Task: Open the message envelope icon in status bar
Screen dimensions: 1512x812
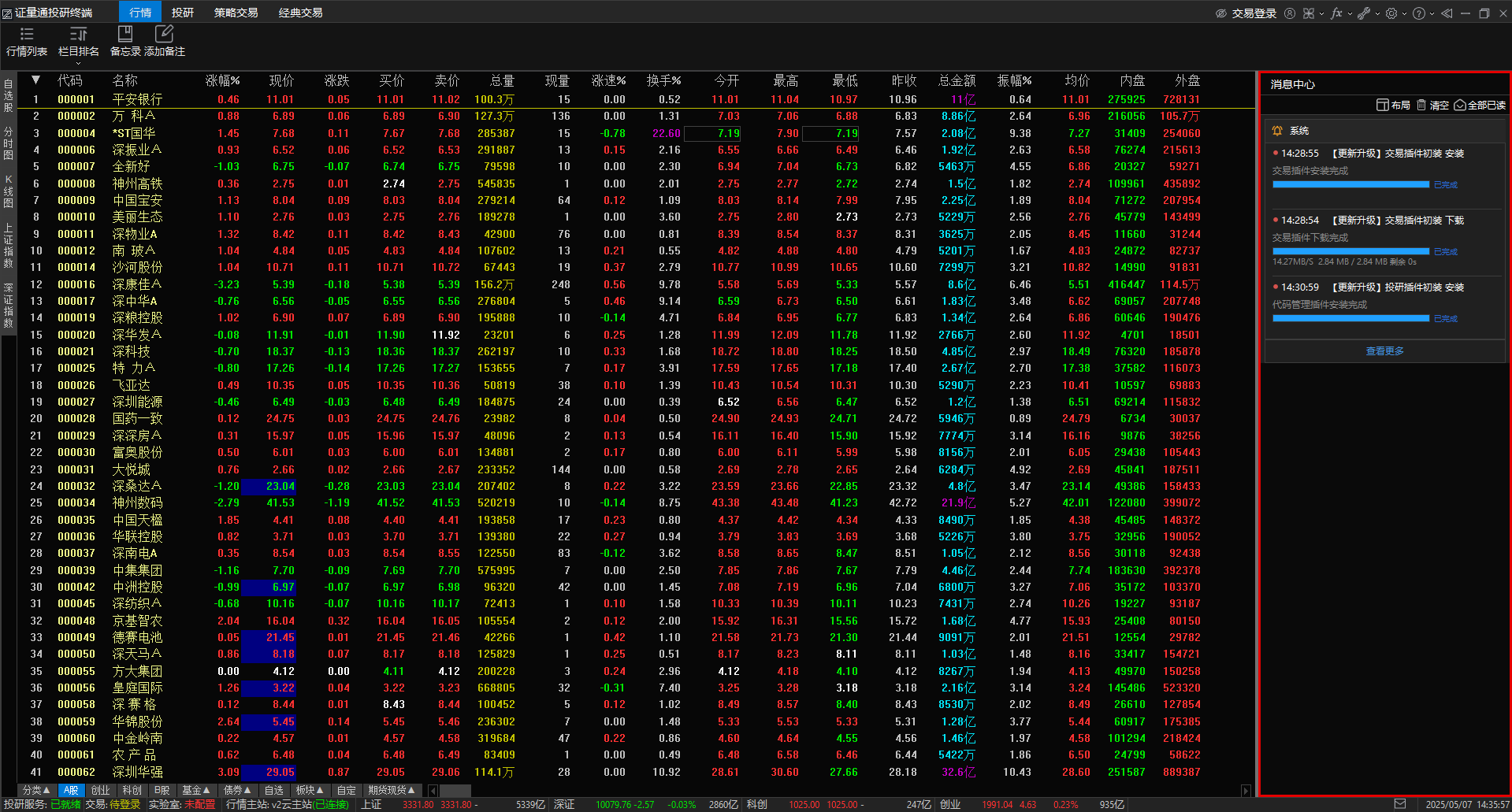Action: pos(1399,804)
